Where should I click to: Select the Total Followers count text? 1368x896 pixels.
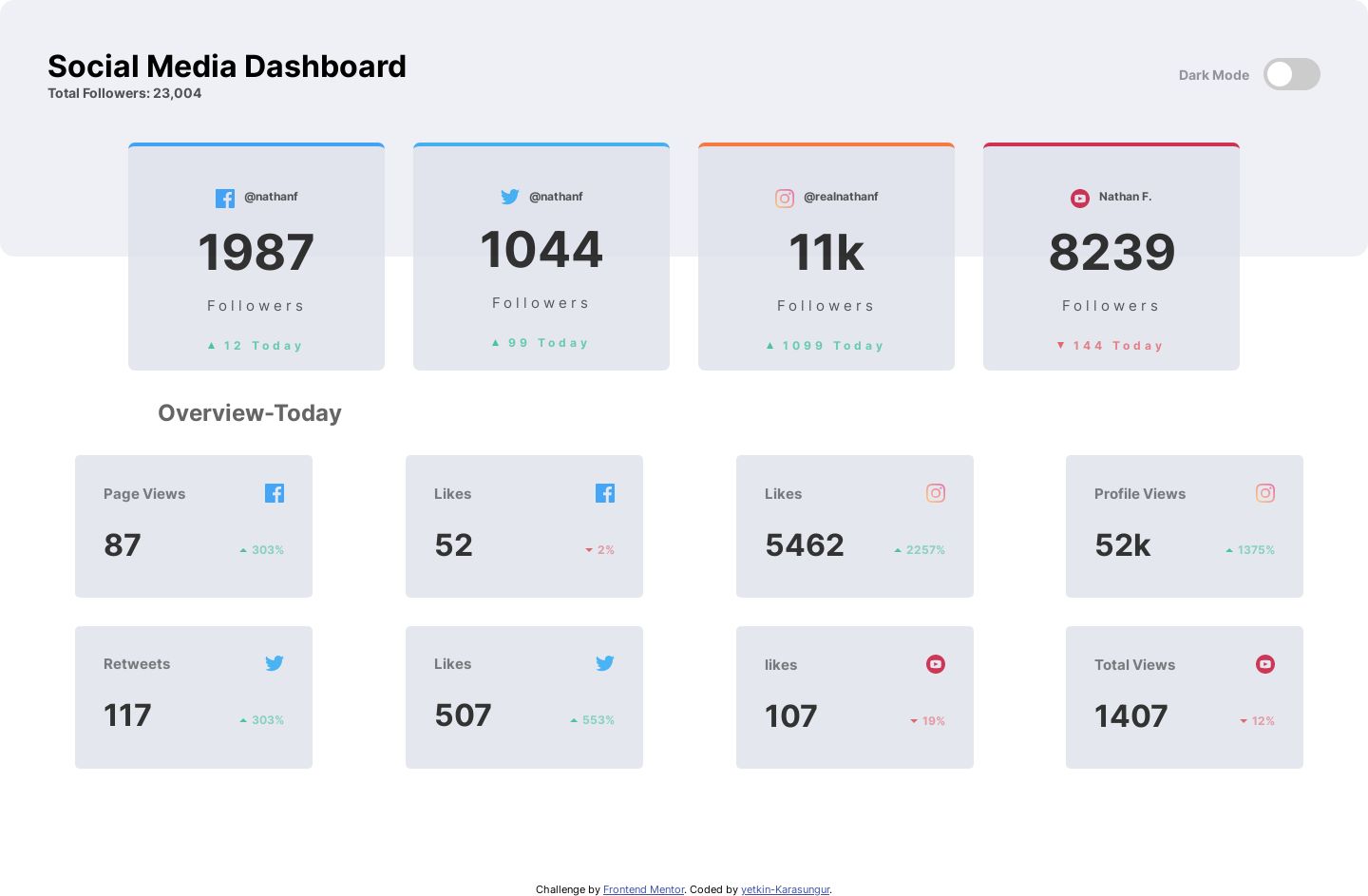coord(124,93)
